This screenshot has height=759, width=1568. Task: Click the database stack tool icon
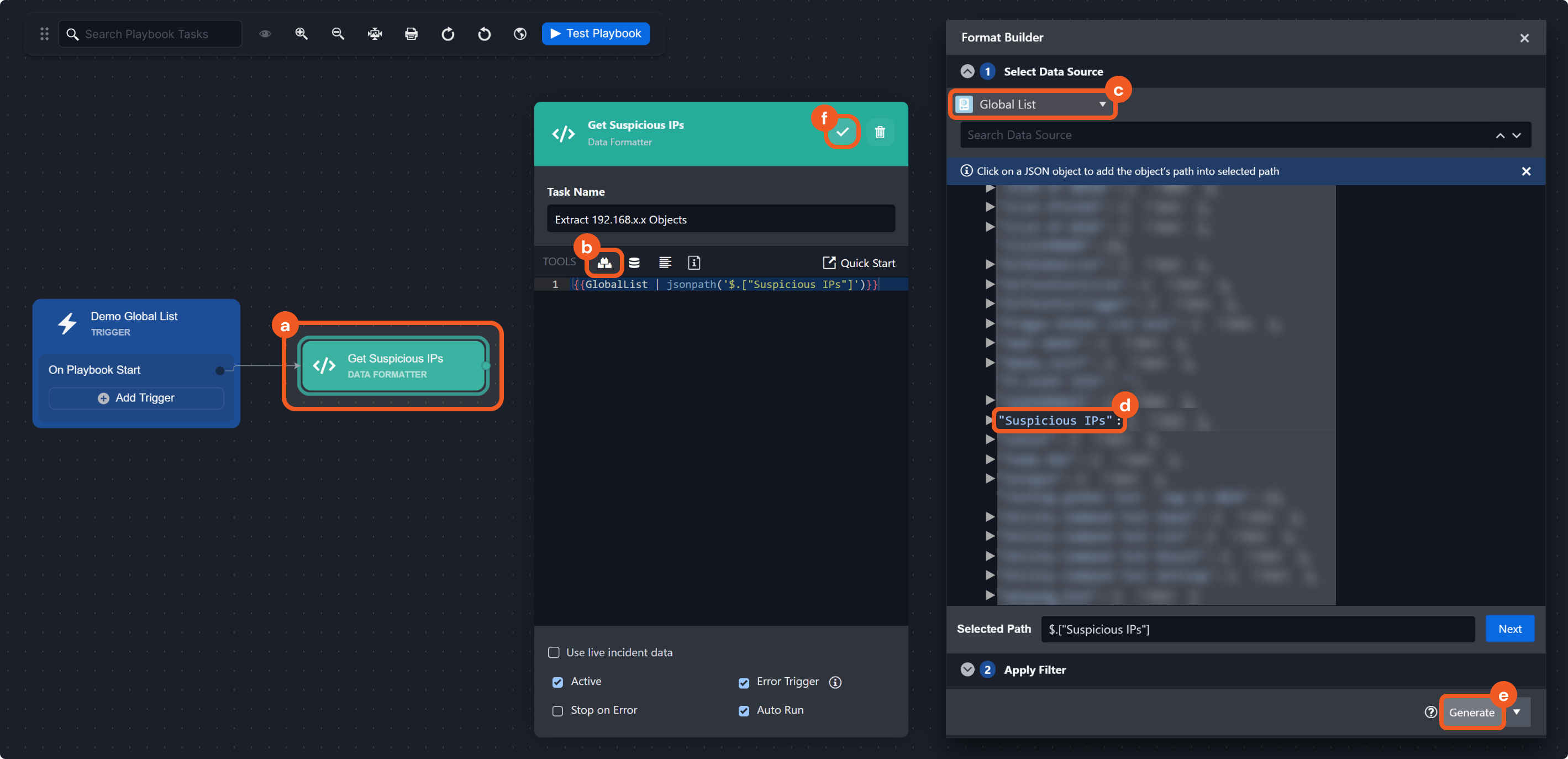[634, 263]
